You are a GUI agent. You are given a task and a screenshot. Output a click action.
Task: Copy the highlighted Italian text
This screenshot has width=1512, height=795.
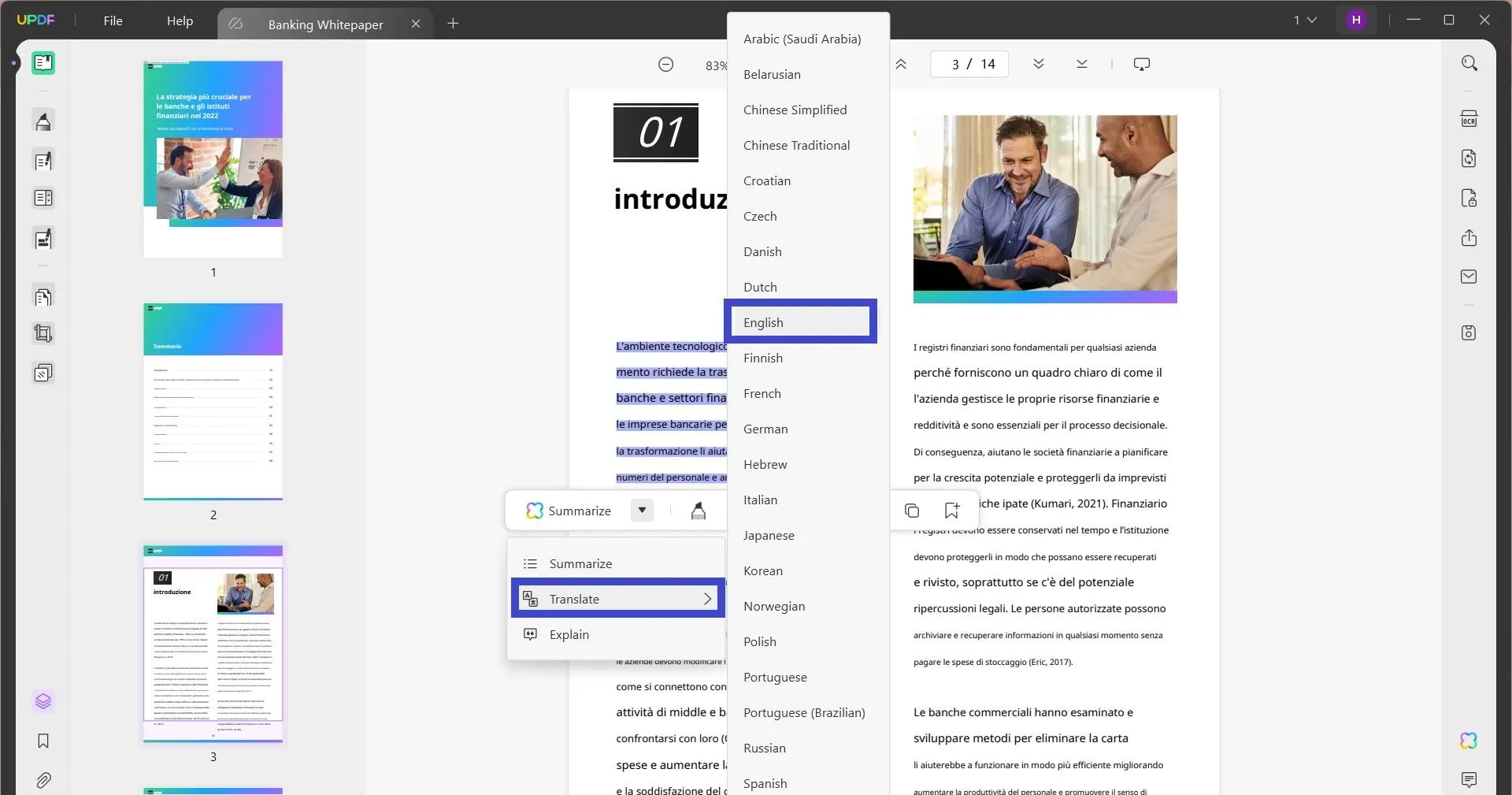tap(911, 510)
